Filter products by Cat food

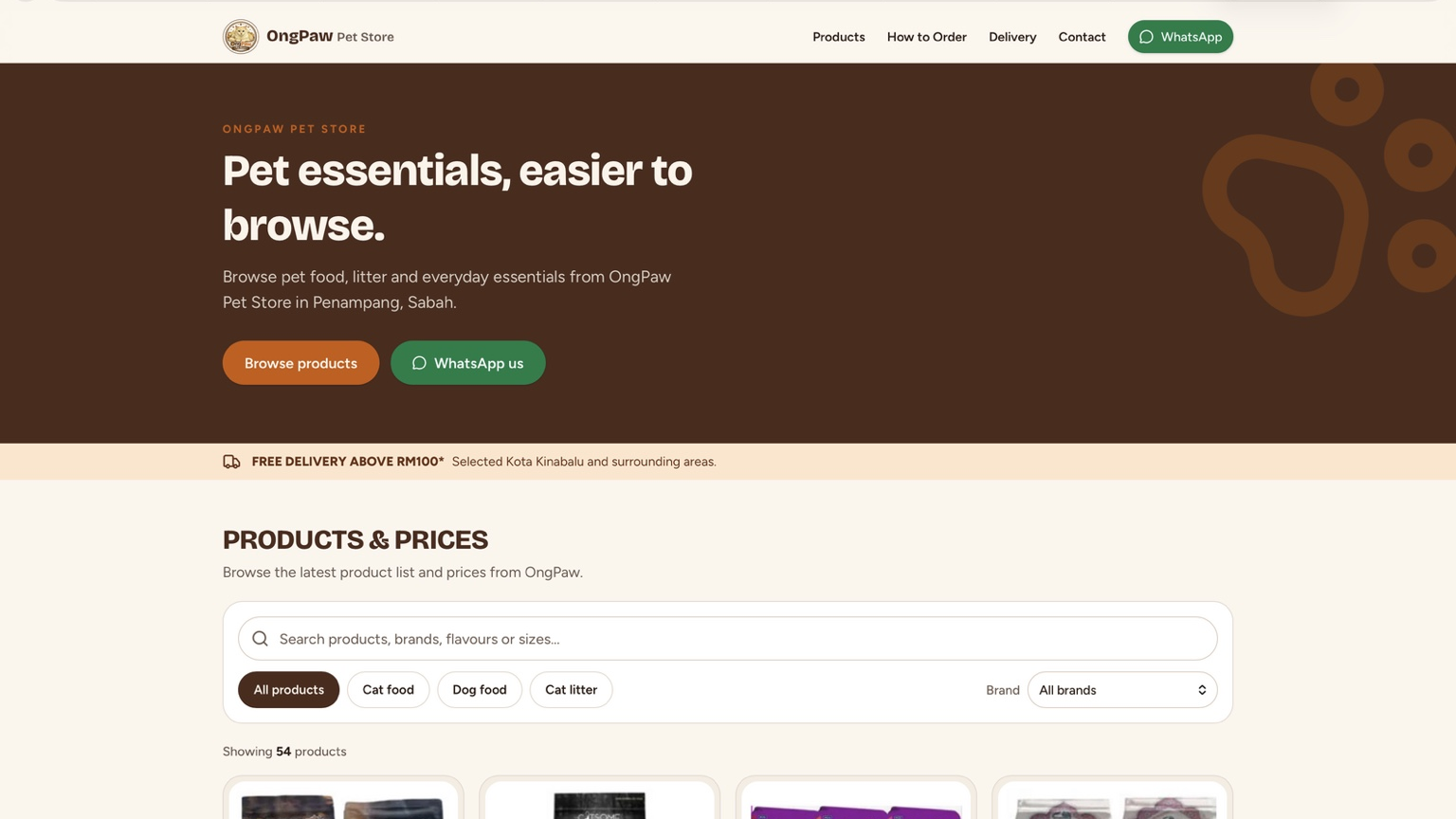tap(389, 690)
